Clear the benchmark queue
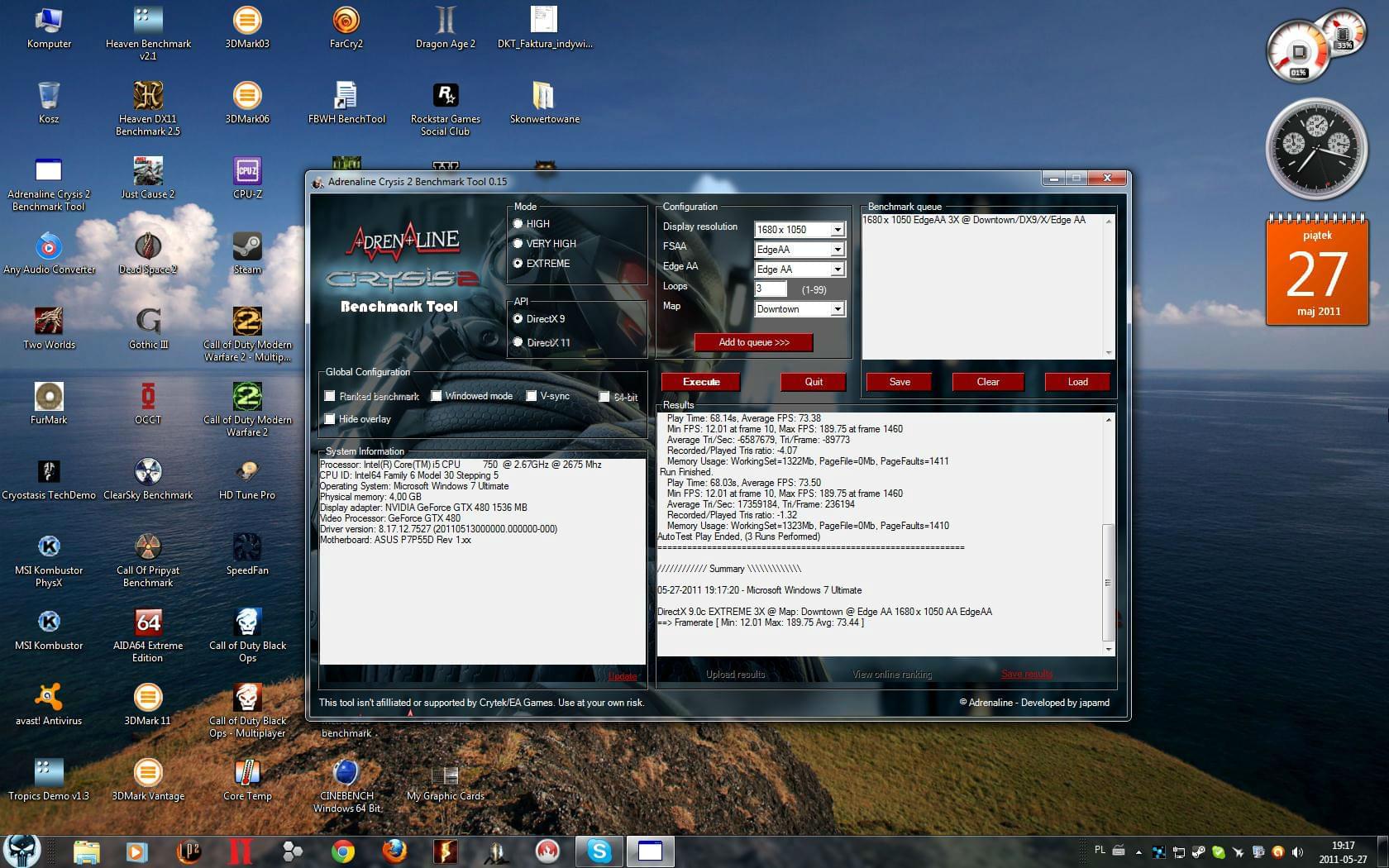Screen dimensions: 1389x868 pos(988,382)
